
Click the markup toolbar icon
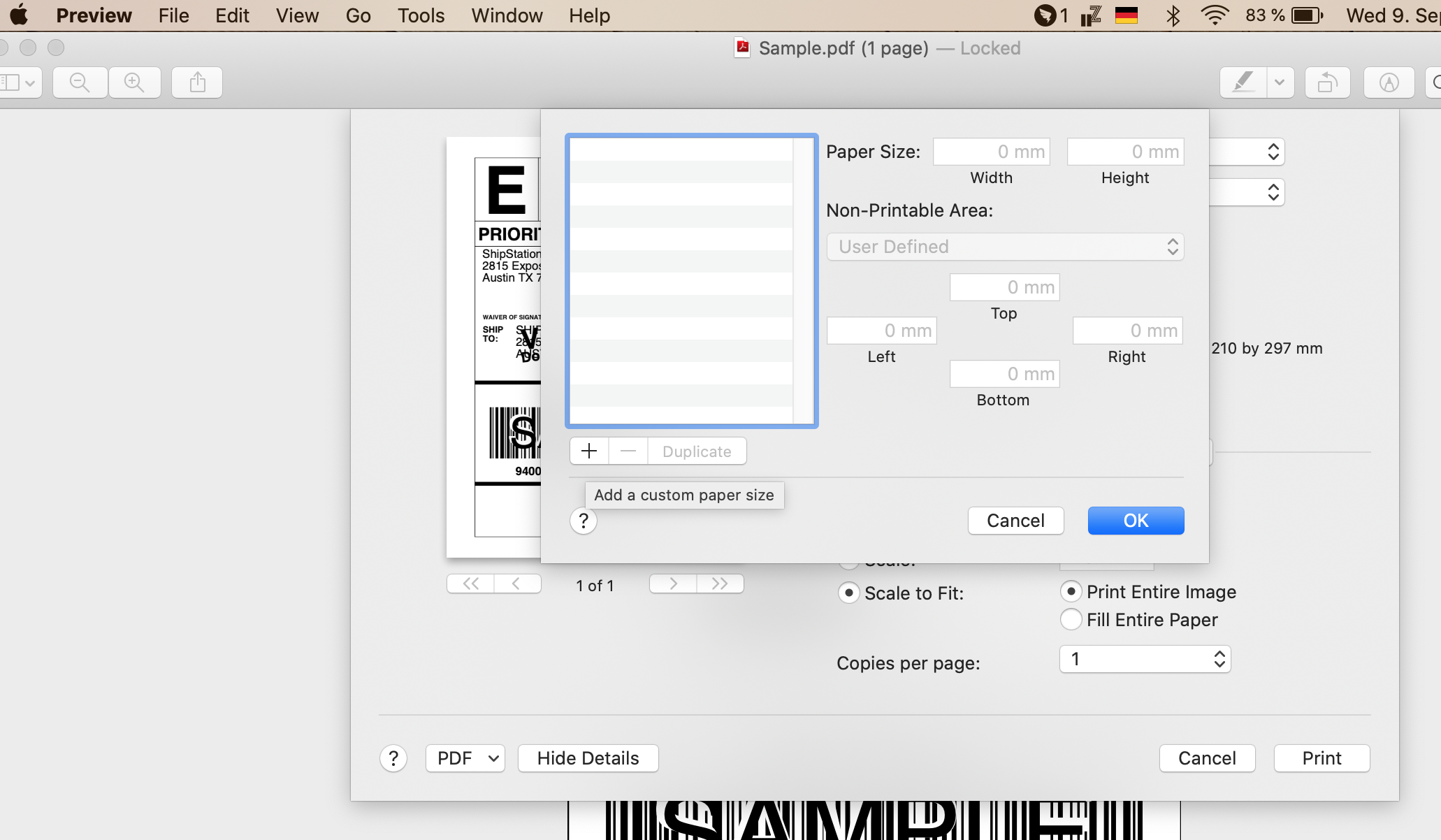pos(1389,82)
